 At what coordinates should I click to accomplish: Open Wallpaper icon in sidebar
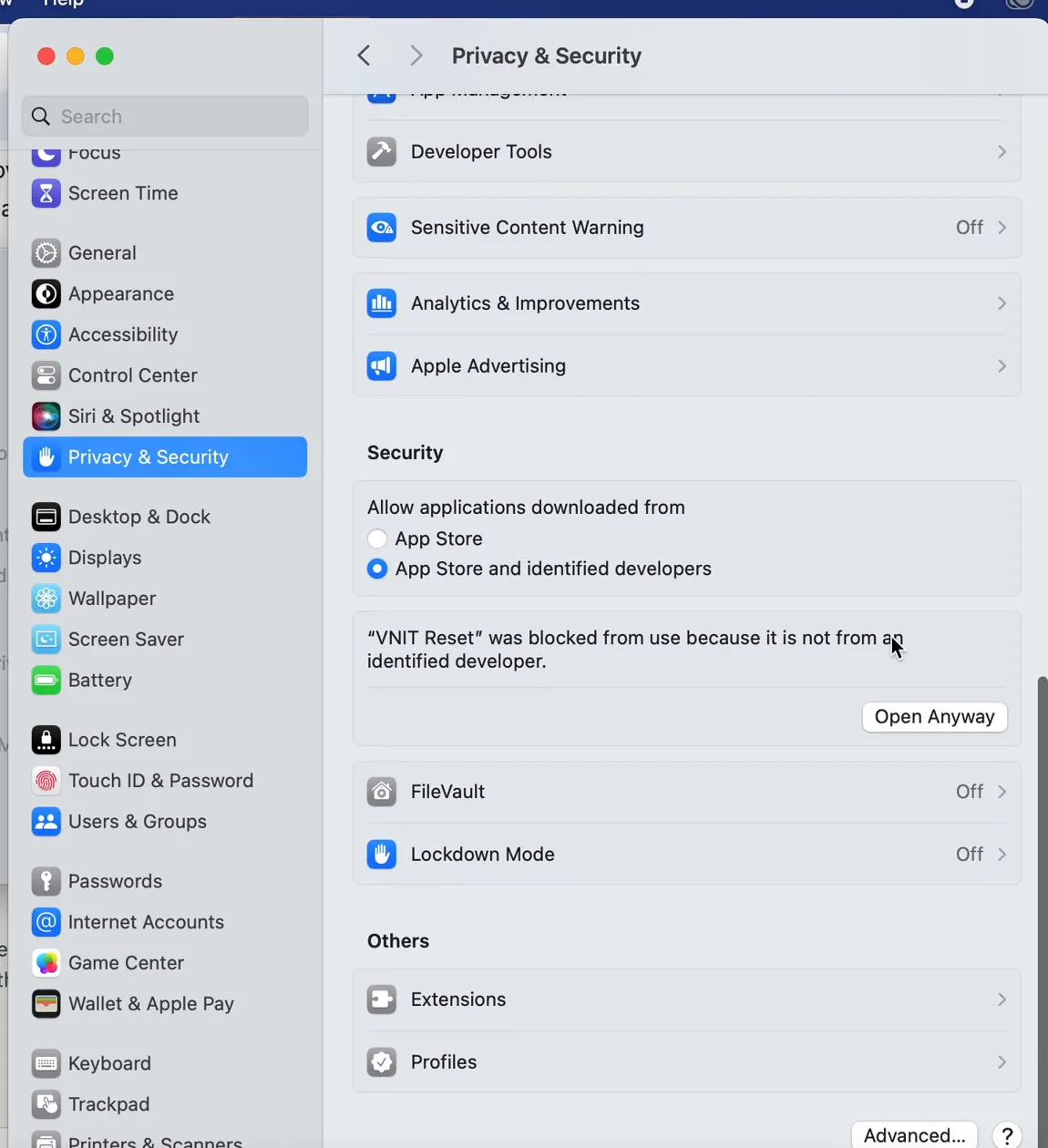tap(46, 599)
